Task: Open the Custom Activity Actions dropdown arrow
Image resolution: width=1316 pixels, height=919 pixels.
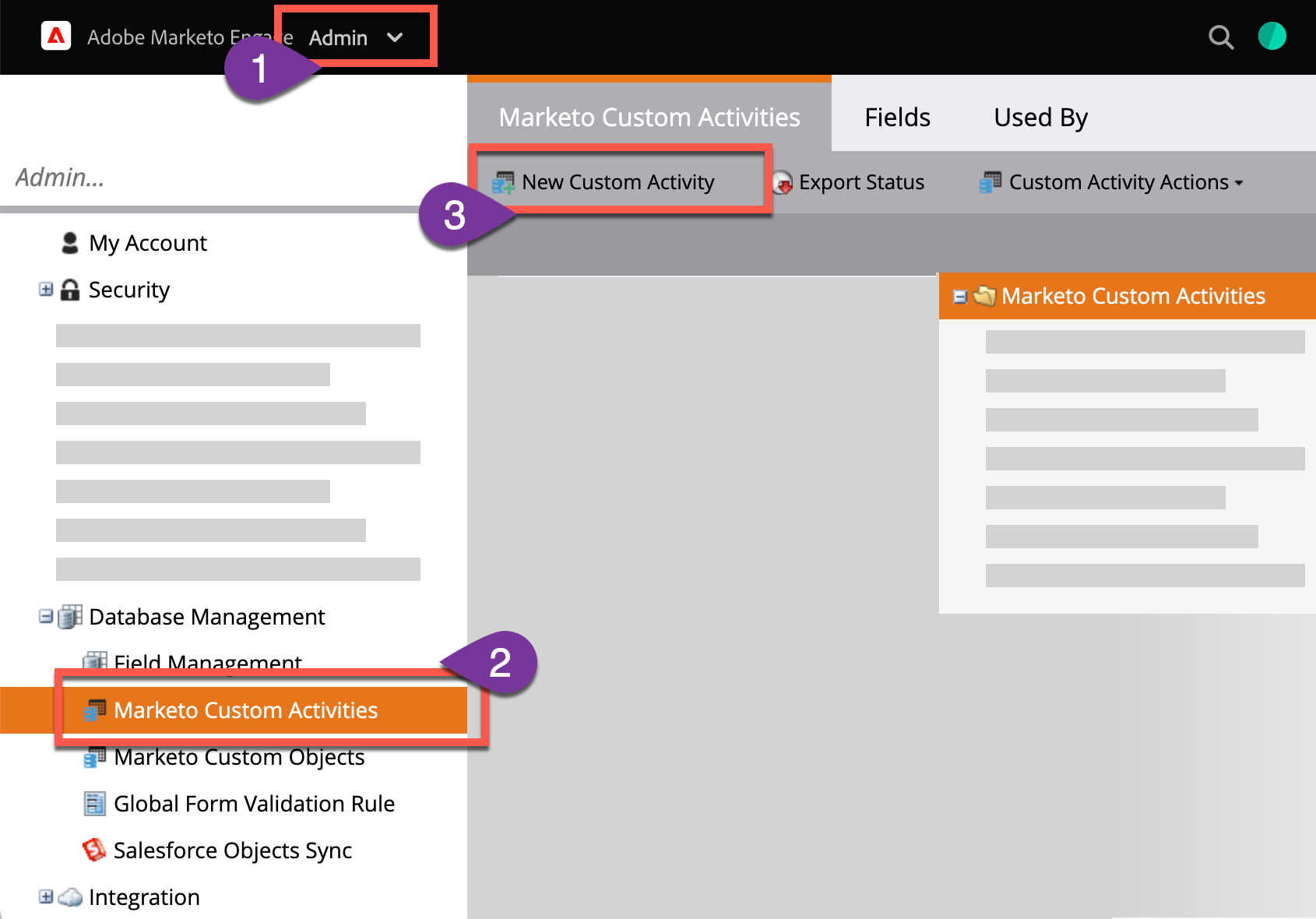Action: coord(1239,183)
